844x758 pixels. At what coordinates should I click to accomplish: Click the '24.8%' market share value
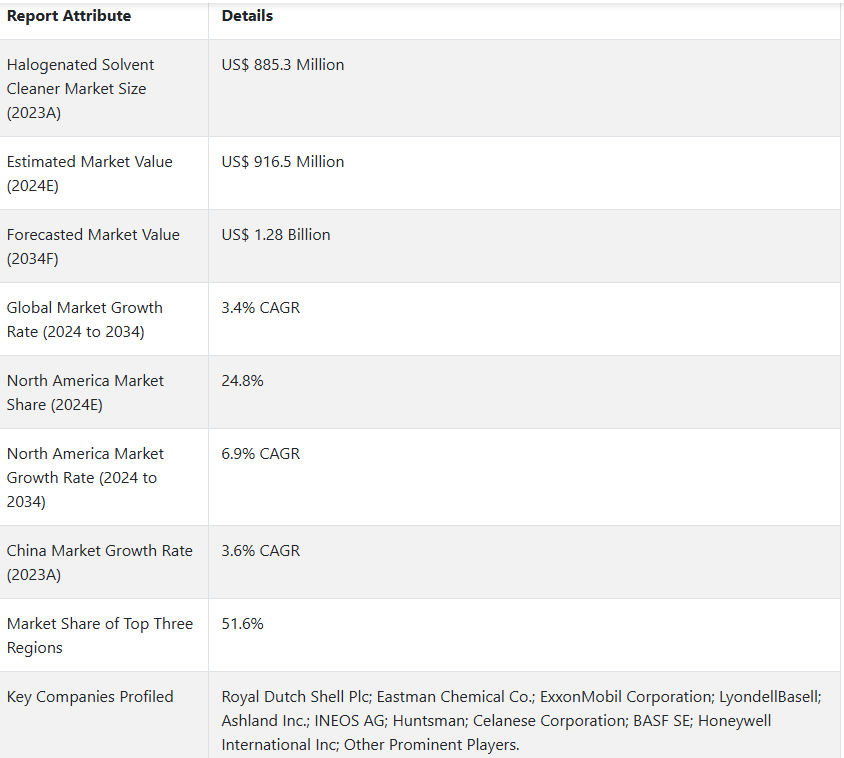point(242,381)
